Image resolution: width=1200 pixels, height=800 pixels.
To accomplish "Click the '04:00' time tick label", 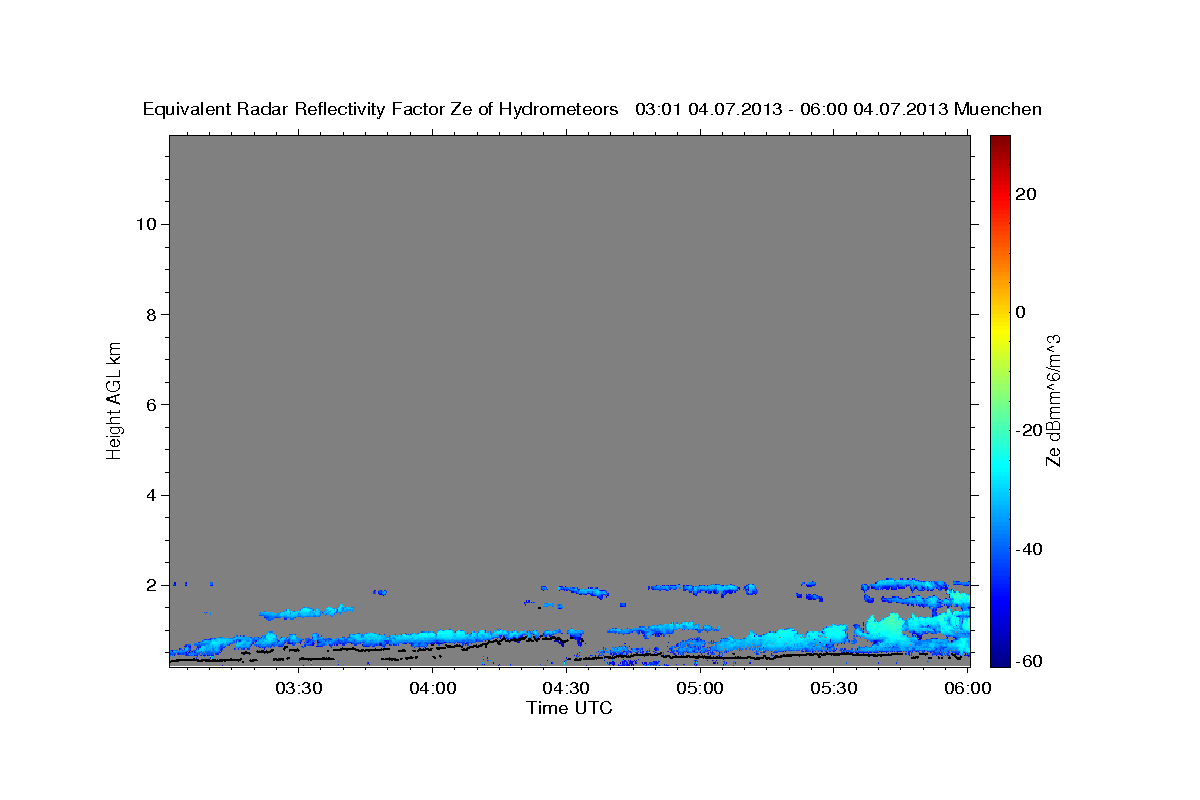I will 432,689.
